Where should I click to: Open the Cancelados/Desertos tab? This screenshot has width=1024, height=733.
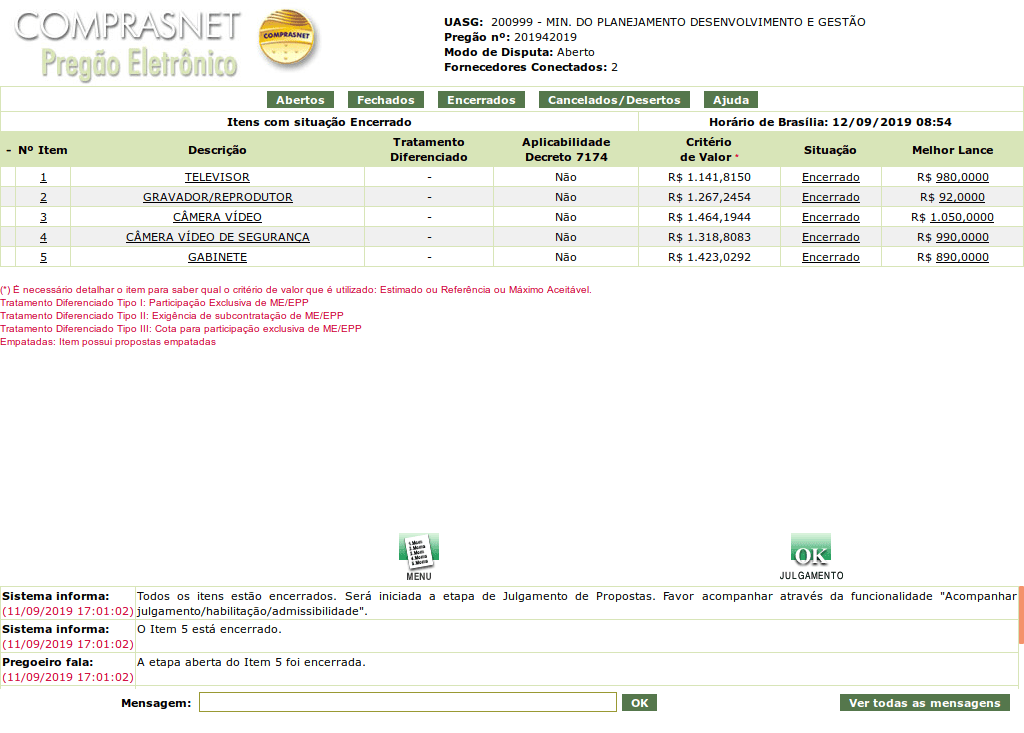coord(614,100)
